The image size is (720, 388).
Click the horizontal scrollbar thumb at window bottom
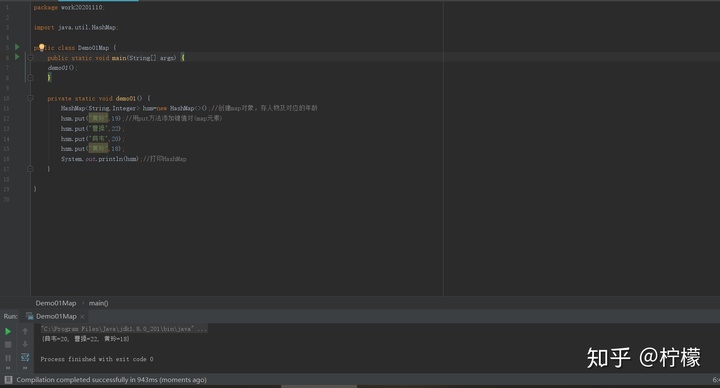319,387
